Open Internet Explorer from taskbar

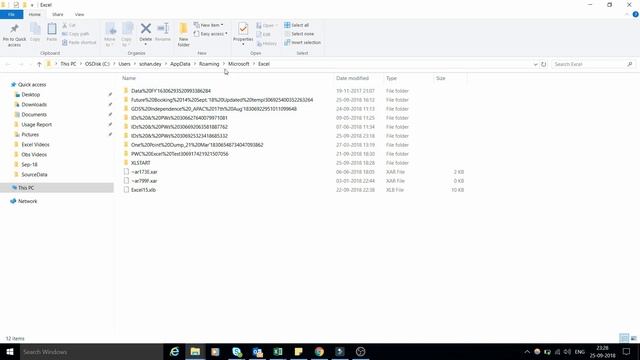(x=175, y=351)
